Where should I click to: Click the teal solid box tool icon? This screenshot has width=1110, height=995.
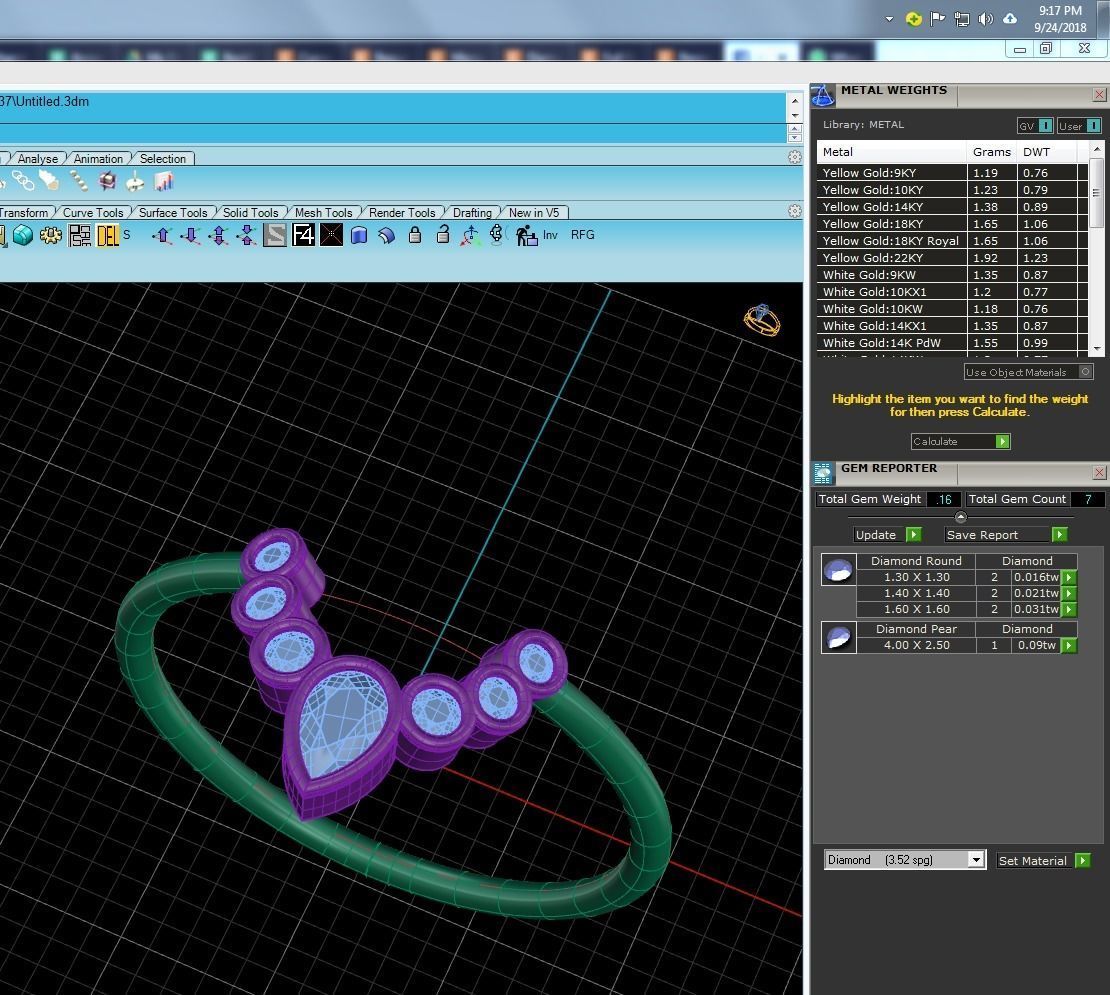point(23,235)
